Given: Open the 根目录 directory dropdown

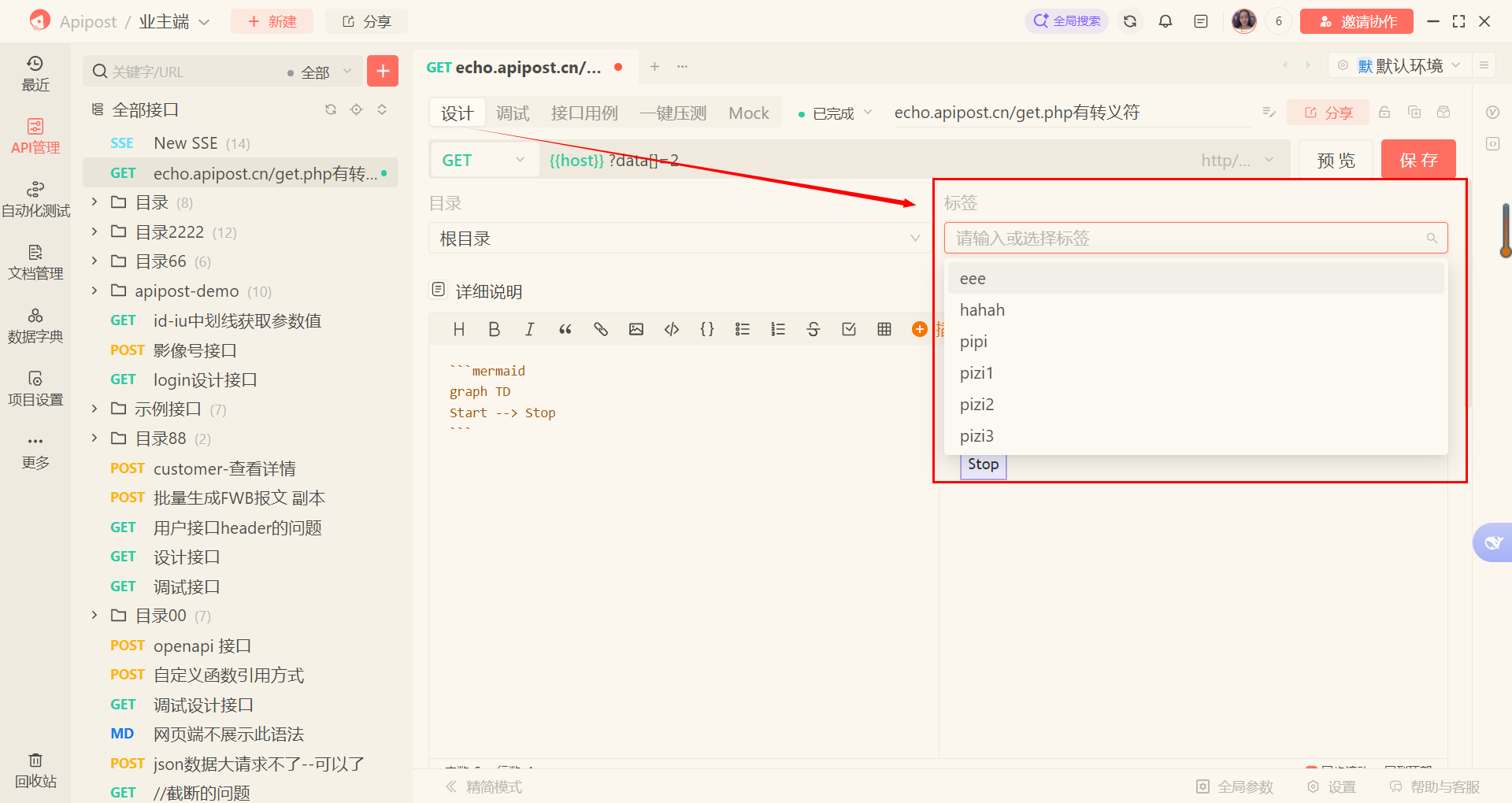Looking at the screenshot, I should pos(680,239).
